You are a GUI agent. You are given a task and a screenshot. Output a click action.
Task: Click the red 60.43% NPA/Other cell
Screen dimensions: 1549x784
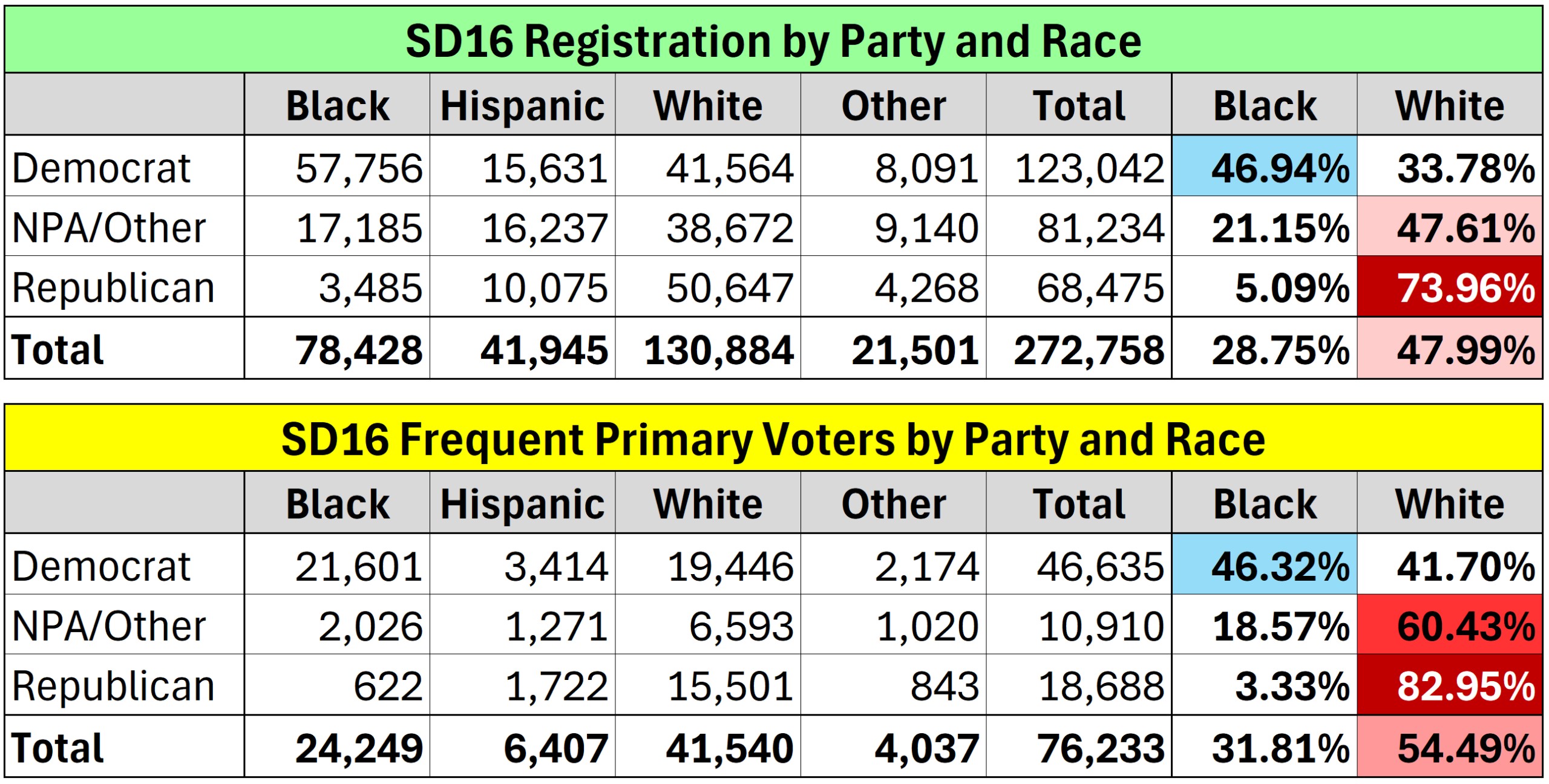[1449, 624]
